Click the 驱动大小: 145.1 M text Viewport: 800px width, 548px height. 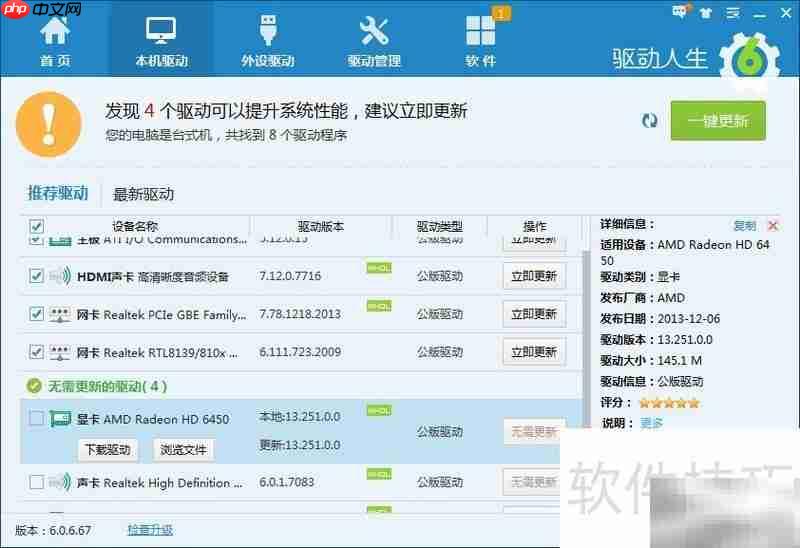(x=651, y=361)
